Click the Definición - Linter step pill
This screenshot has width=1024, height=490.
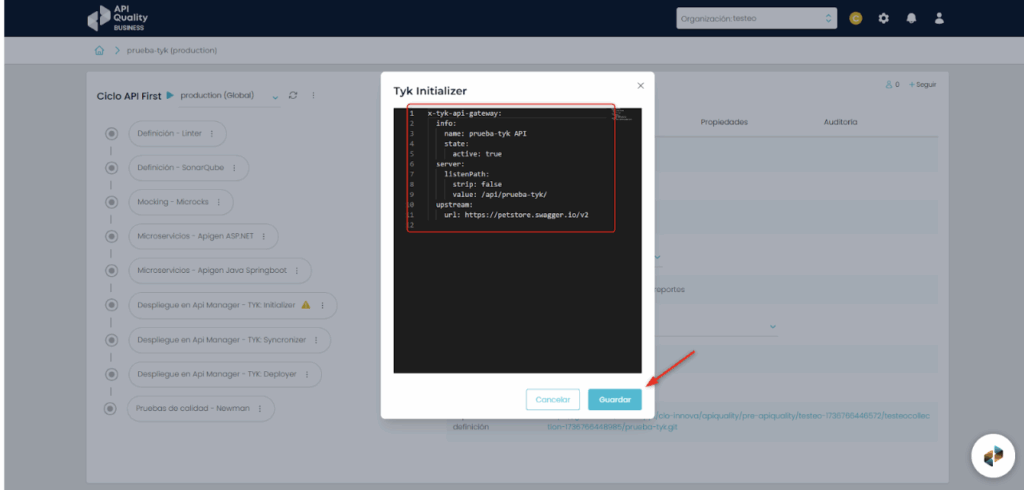[178, 133]
